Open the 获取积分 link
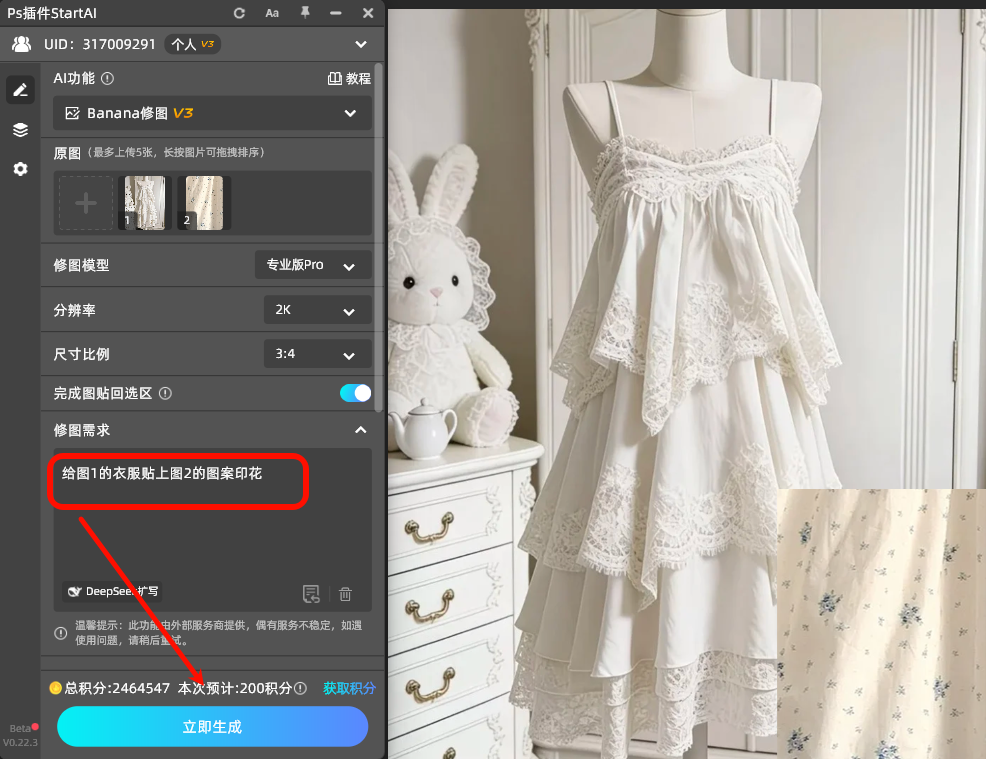 click(x=349, y=688)
